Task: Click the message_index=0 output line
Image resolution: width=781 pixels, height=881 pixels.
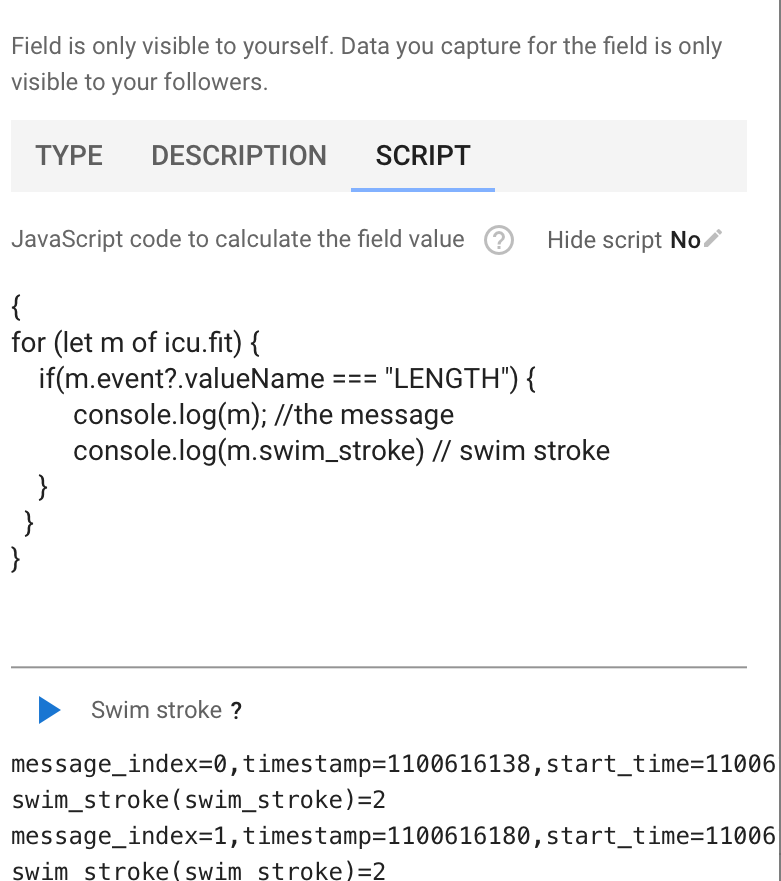Action: coord(393,764)
